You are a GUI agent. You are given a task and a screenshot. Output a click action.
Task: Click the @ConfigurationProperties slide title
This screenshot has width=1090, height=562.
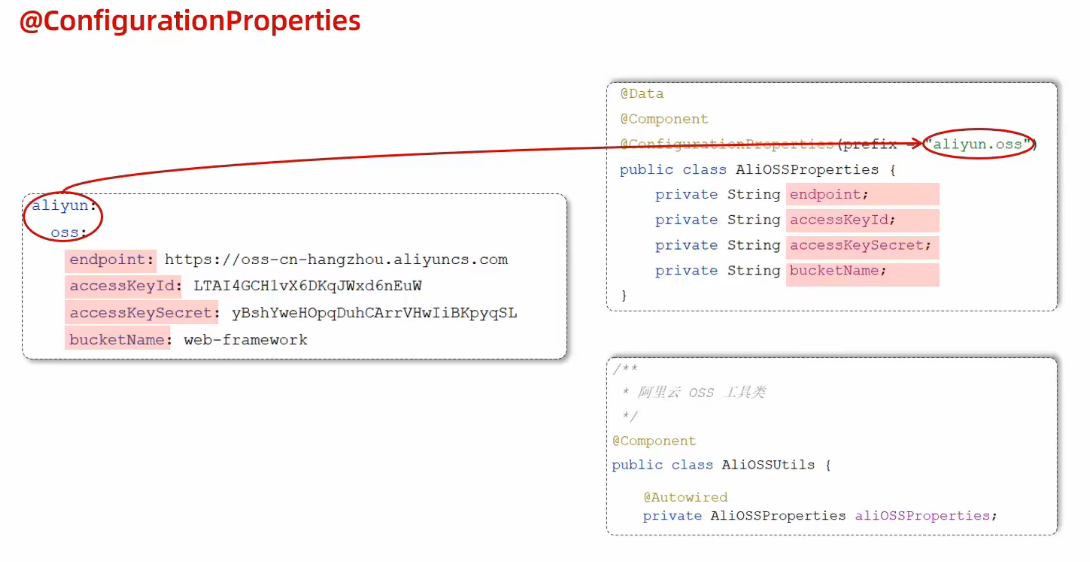pyautogui.click(x=190, y=22)
